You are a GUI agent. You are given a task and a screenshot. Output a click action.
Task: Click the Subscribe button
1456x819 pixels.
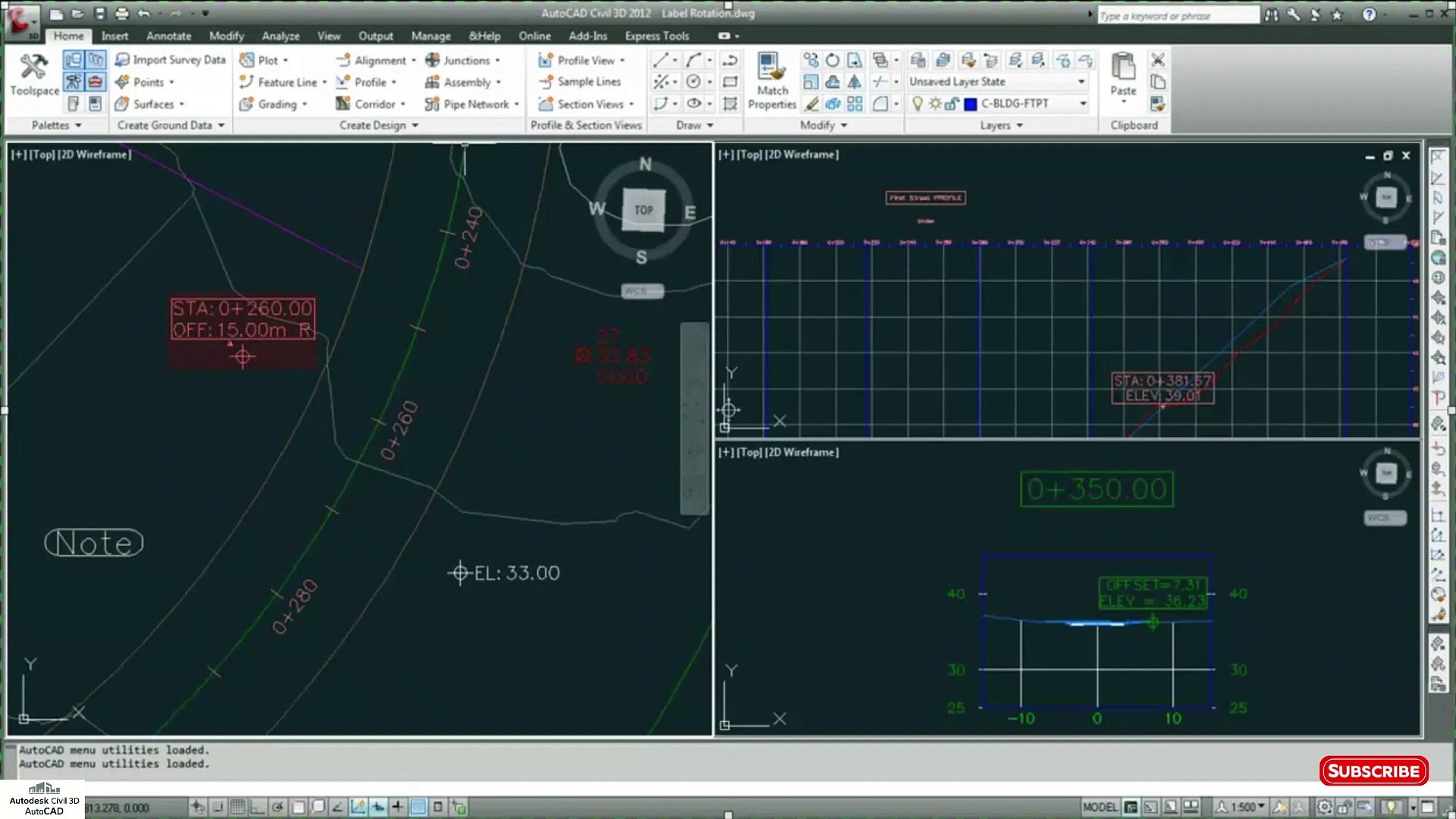click(1373, 771)
